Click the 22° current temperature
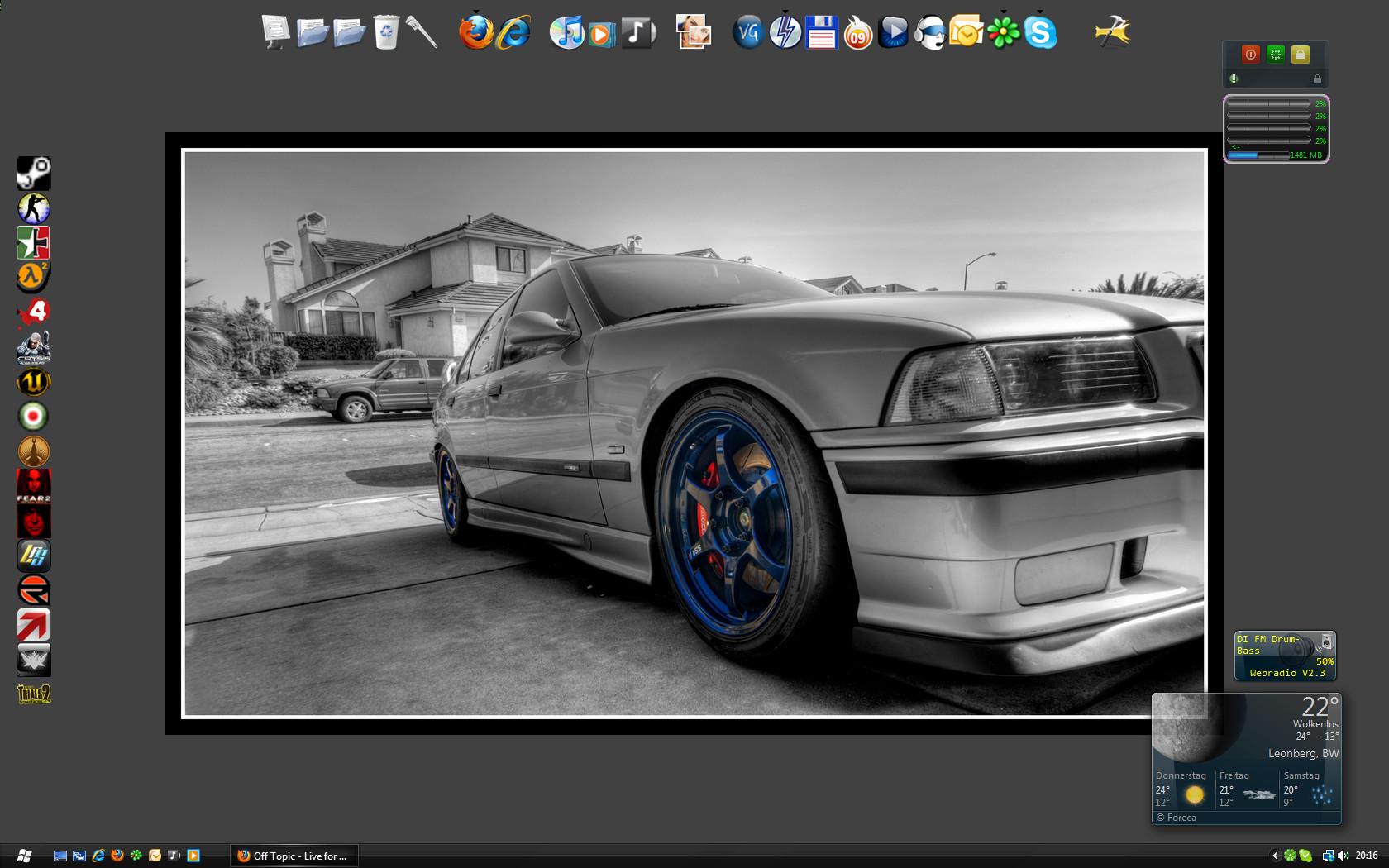1389x868 pixels. click(x=1320, y=707)
